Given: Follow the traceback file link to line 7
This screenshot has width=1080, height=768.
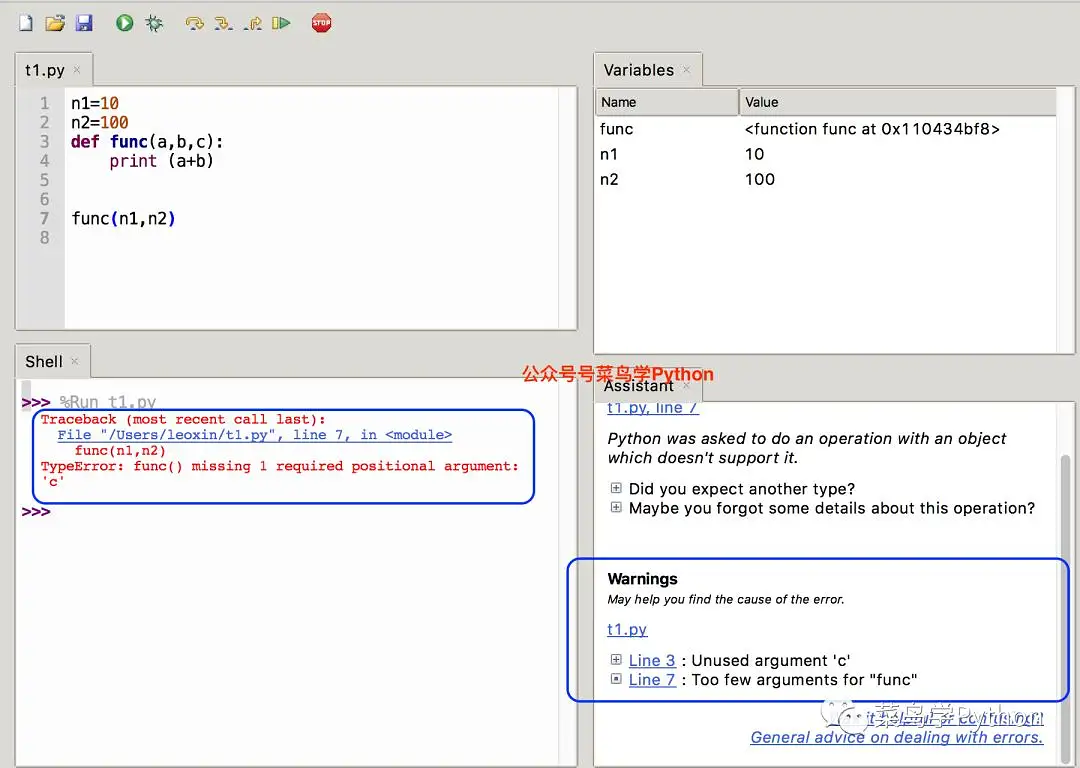Looking at the screenshot, I should click(x=254, y=435).
